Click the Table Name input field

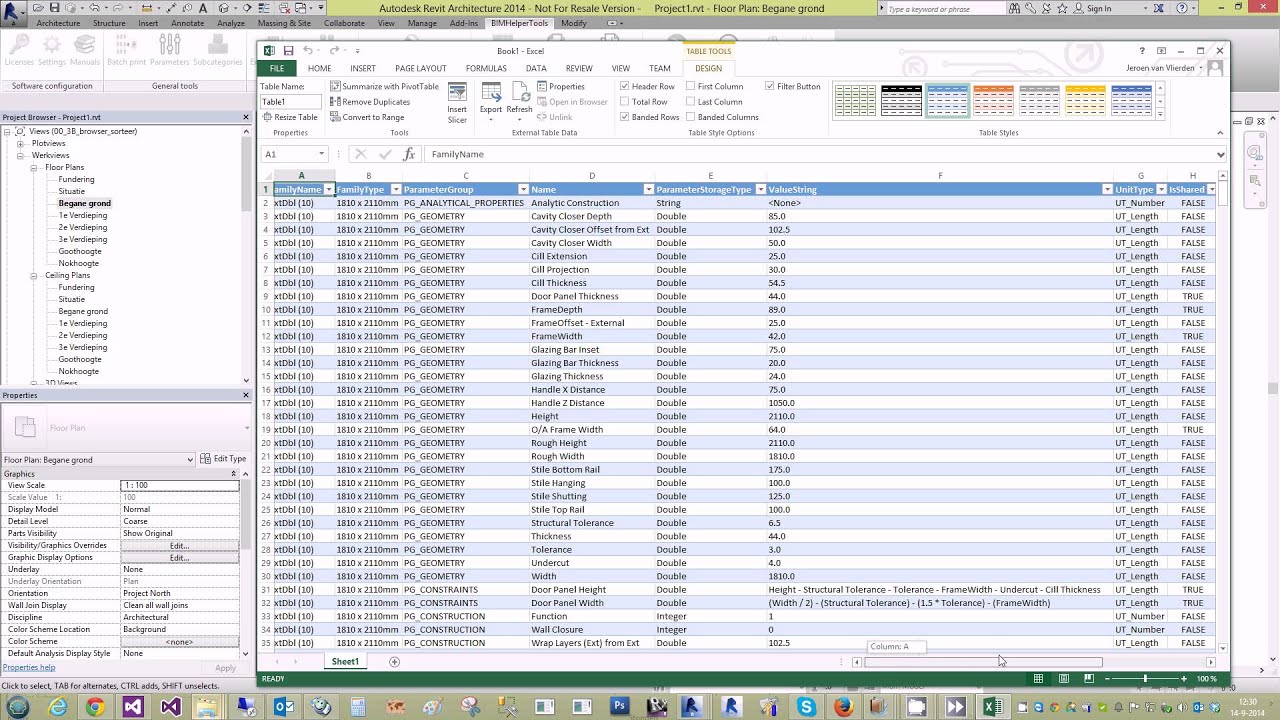pos(290,102)
